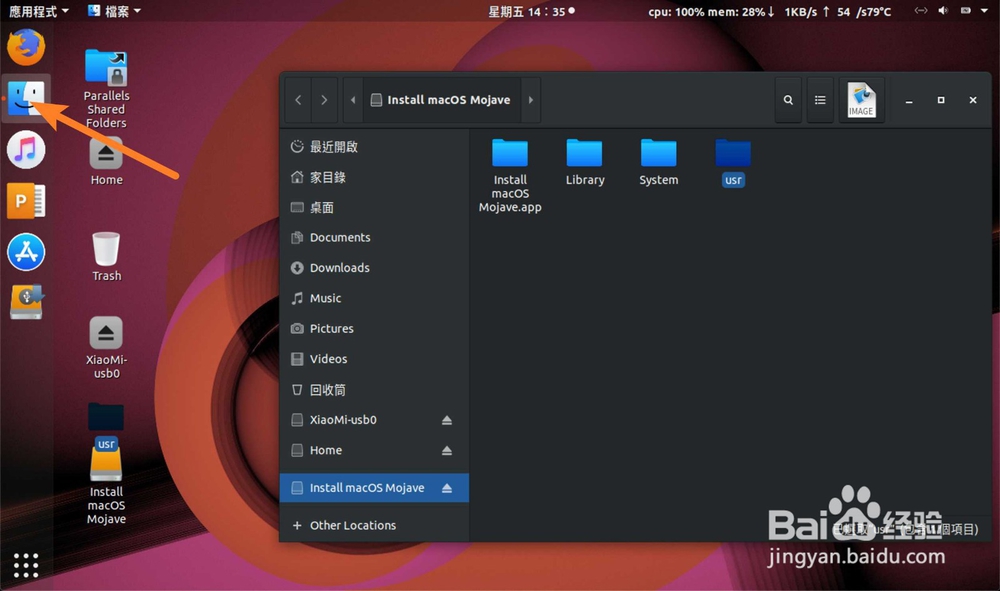Screen dimensions: 1000x591
Task: Open the system menu dropdown arrow
Action: point(984,11)
